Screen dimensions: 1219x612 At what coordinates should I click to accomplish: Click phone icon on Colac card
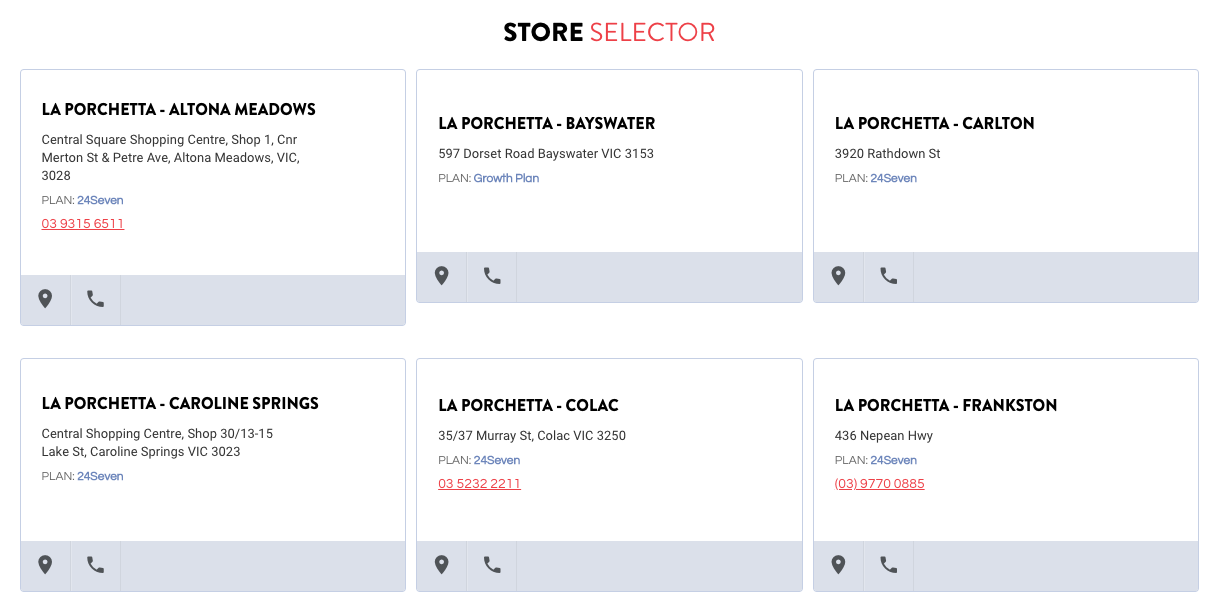pos(492,565)
